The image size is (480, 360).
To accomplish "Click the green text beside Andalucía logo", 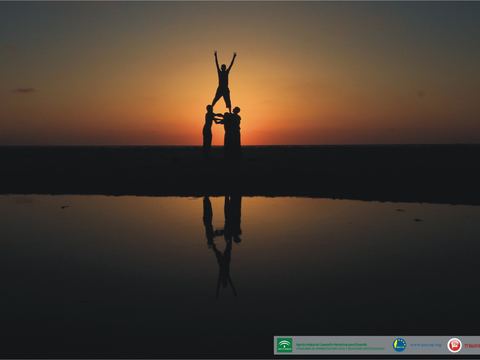I will [x=340, y=346].
